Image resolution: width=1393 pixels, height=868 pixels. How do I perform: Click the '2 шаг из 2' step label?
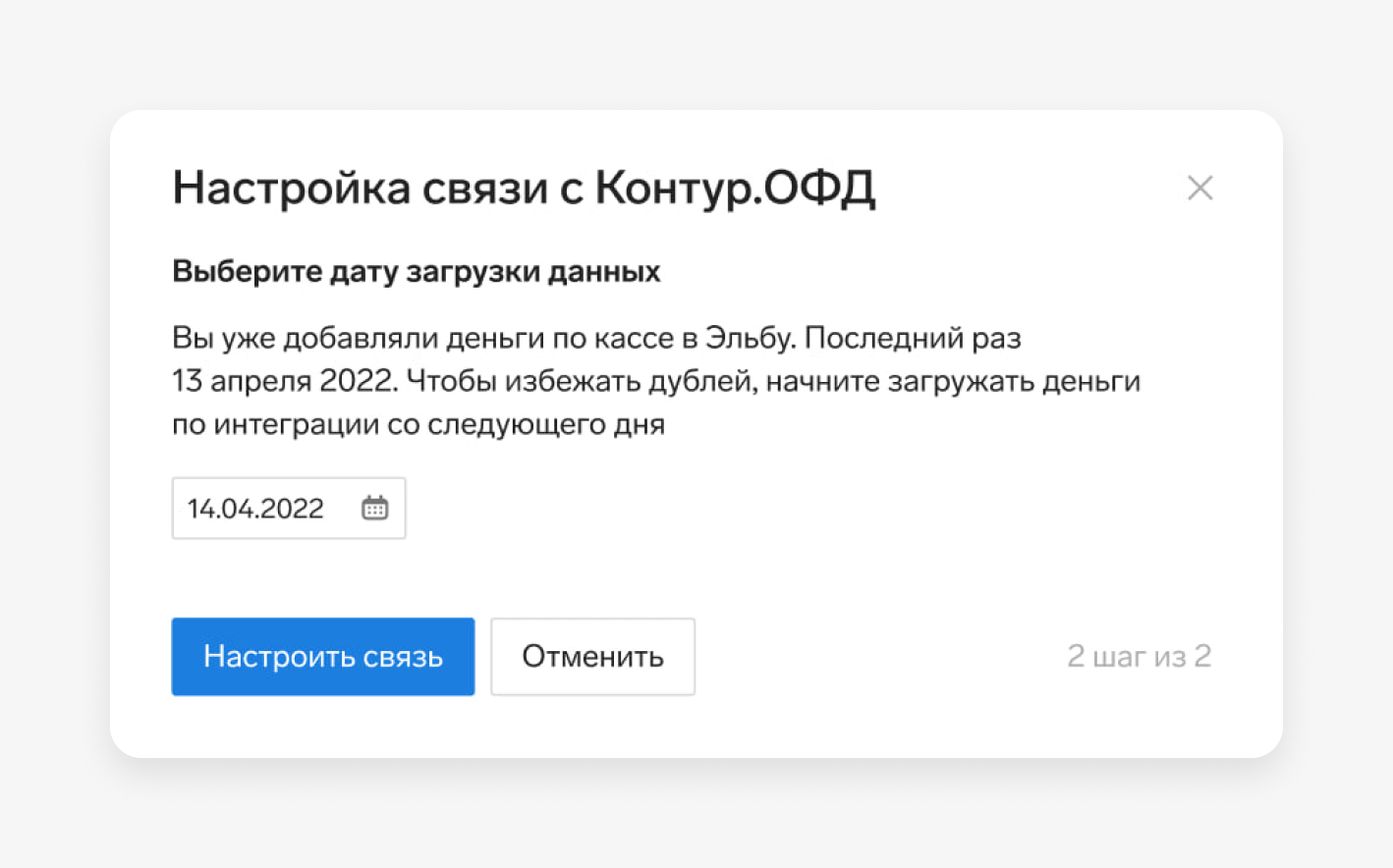(x=1140, y=656)
